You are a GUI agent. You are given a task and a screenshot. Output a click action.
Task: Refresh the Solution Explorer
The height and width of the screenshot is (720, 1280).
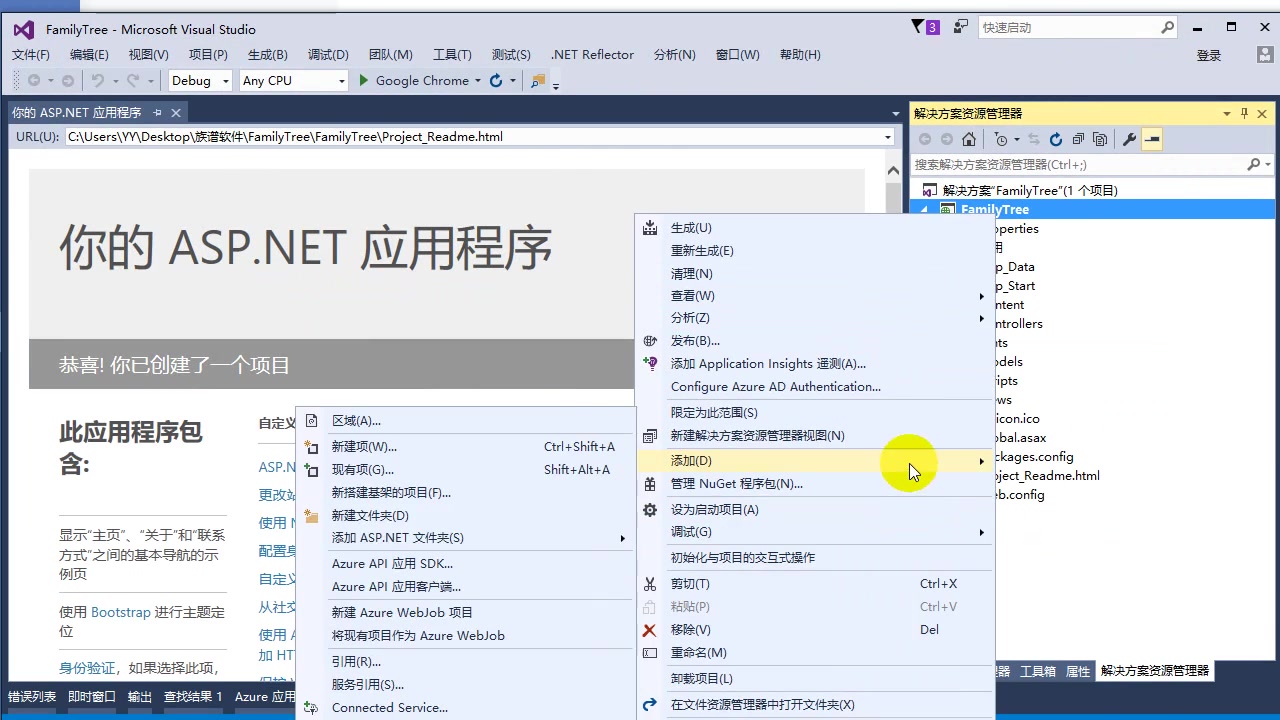point(1055,139)
